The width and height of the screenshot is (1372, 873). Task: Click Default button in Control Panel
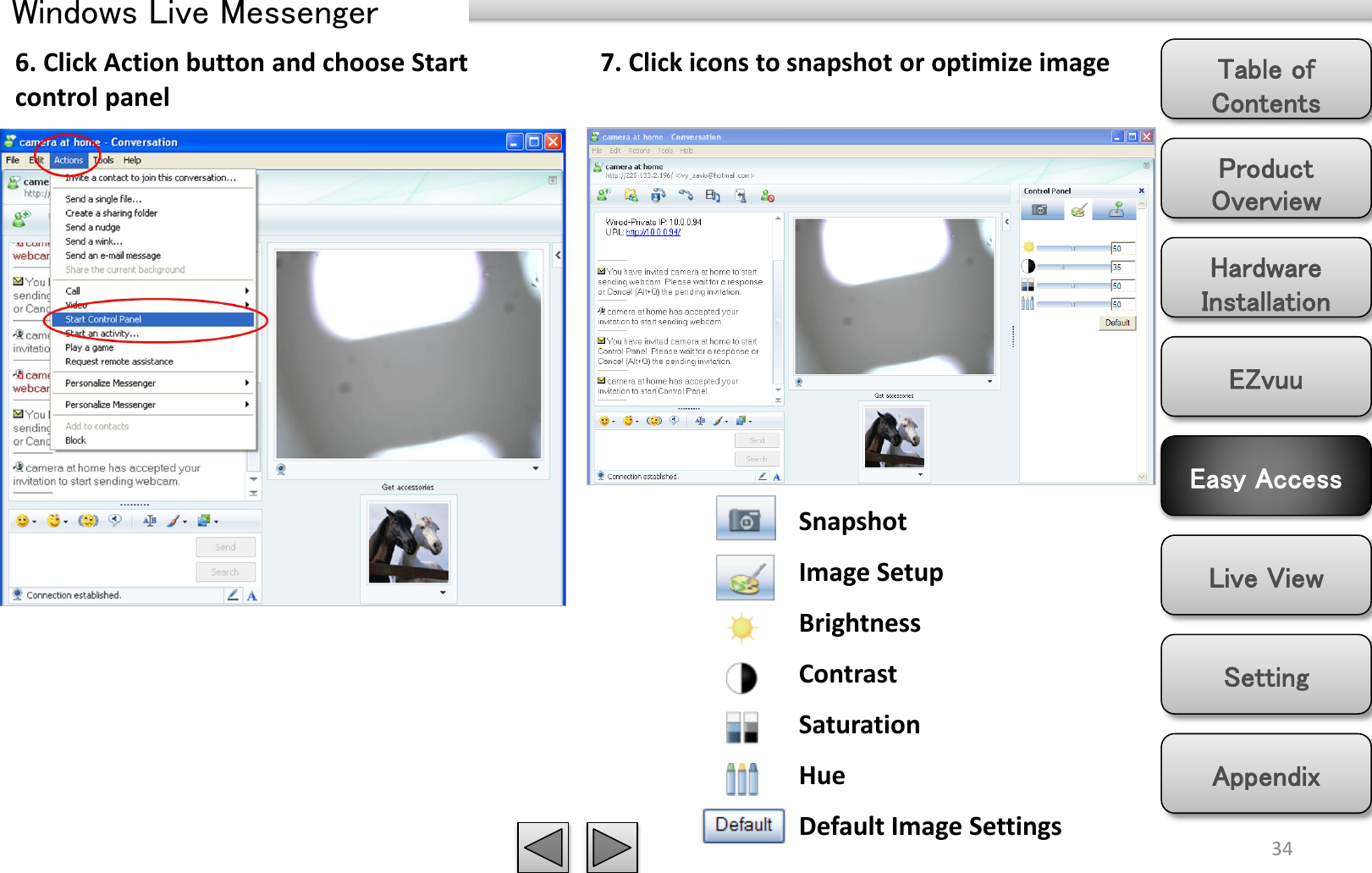tap(1117, 323)
